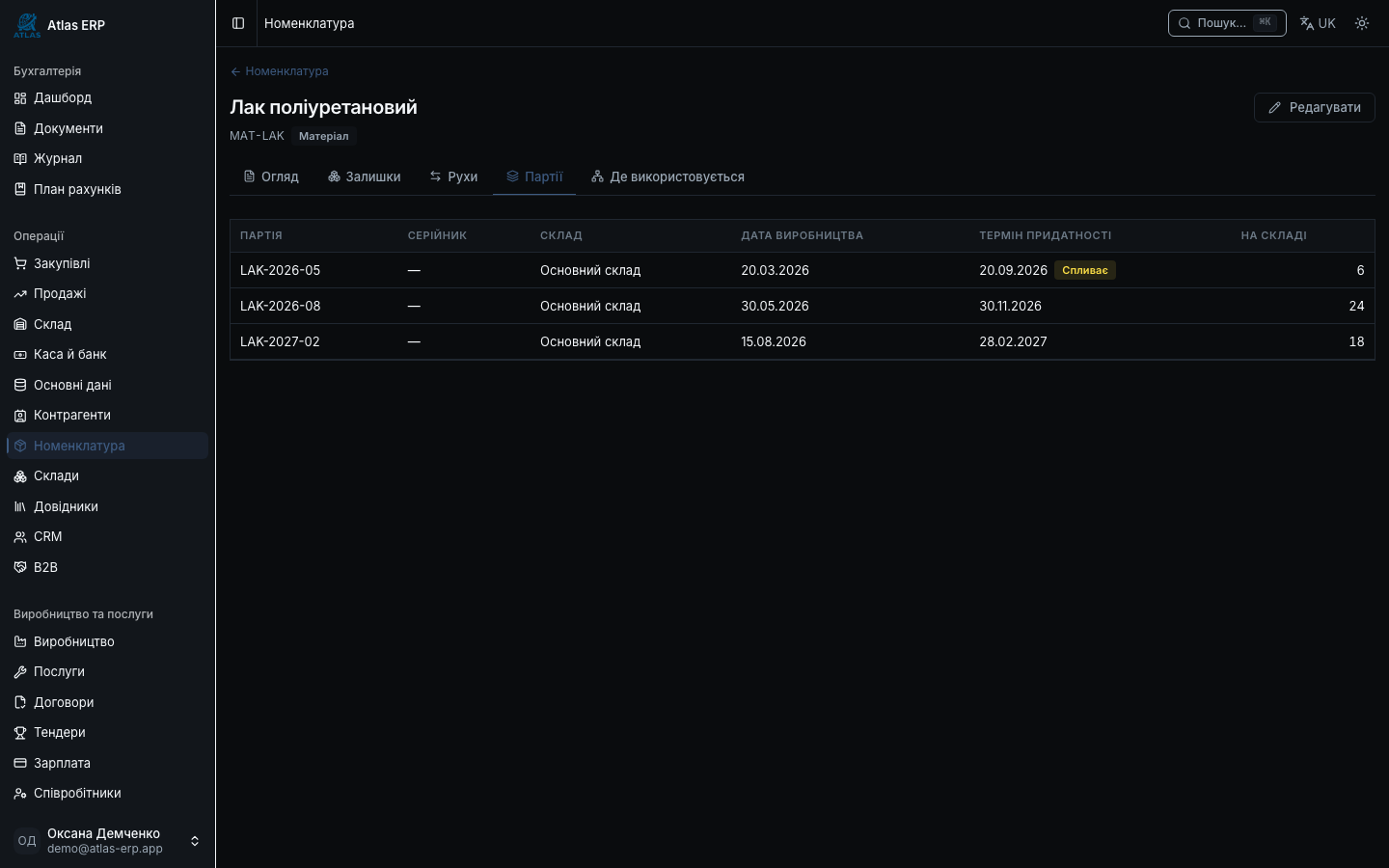Click the Журнал book icon
The width and height of the screenshot is (1389, 868).
(20, 159)
